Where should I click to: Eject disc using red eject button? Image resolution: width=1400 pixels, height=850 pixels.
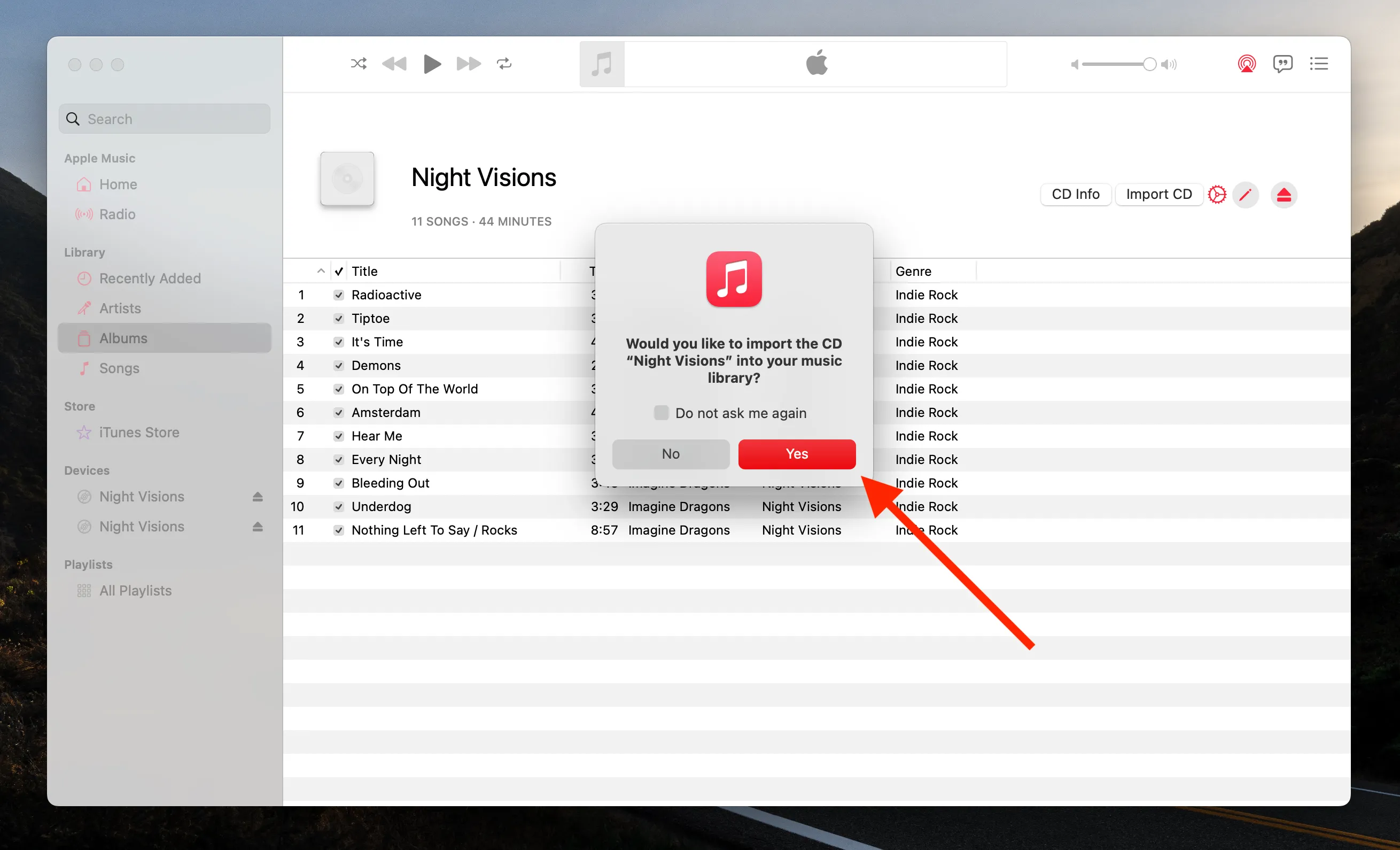coord(1284,195)
